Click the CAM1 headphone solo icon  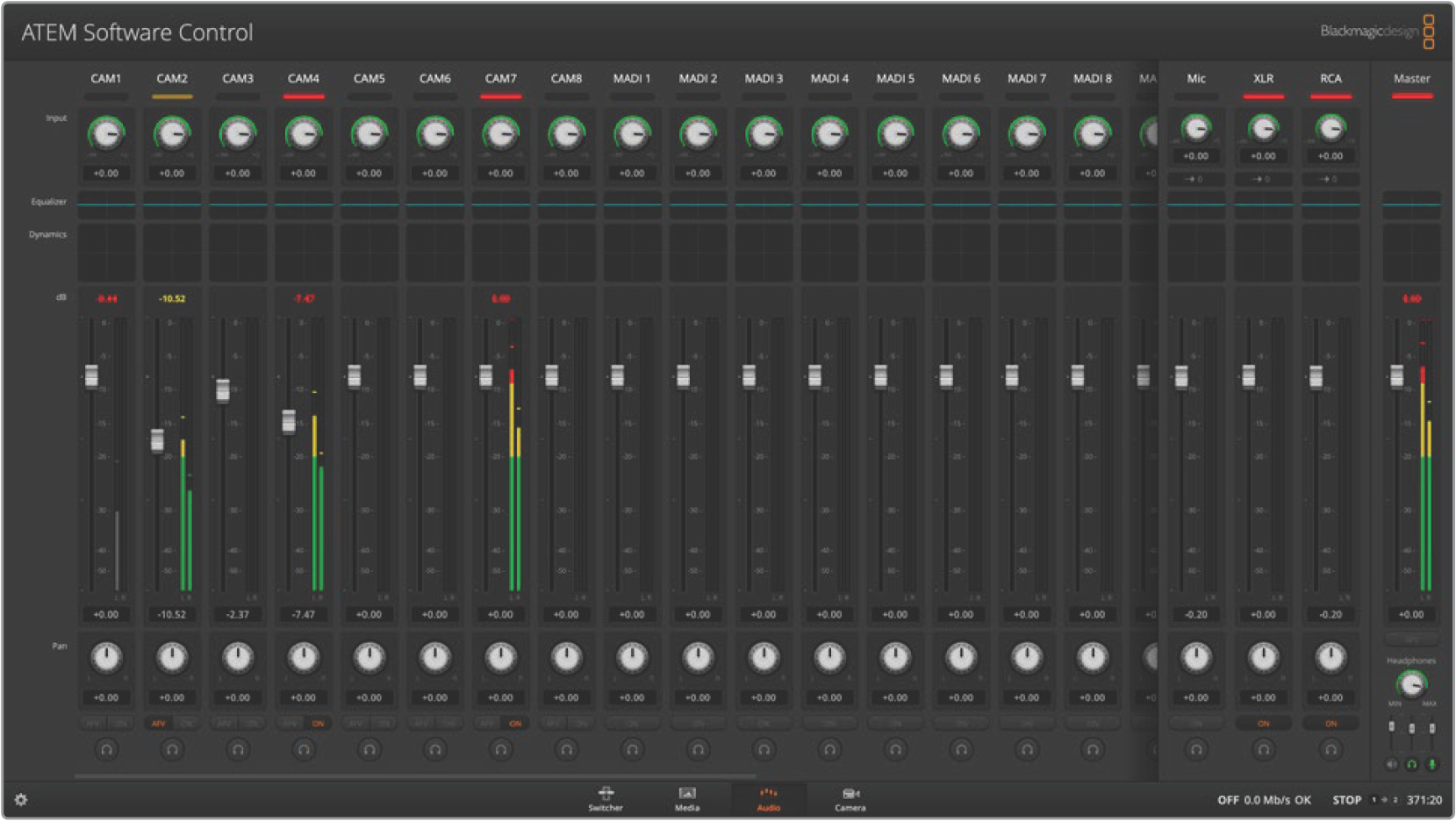pyautogui.click(x=106, y=750)
